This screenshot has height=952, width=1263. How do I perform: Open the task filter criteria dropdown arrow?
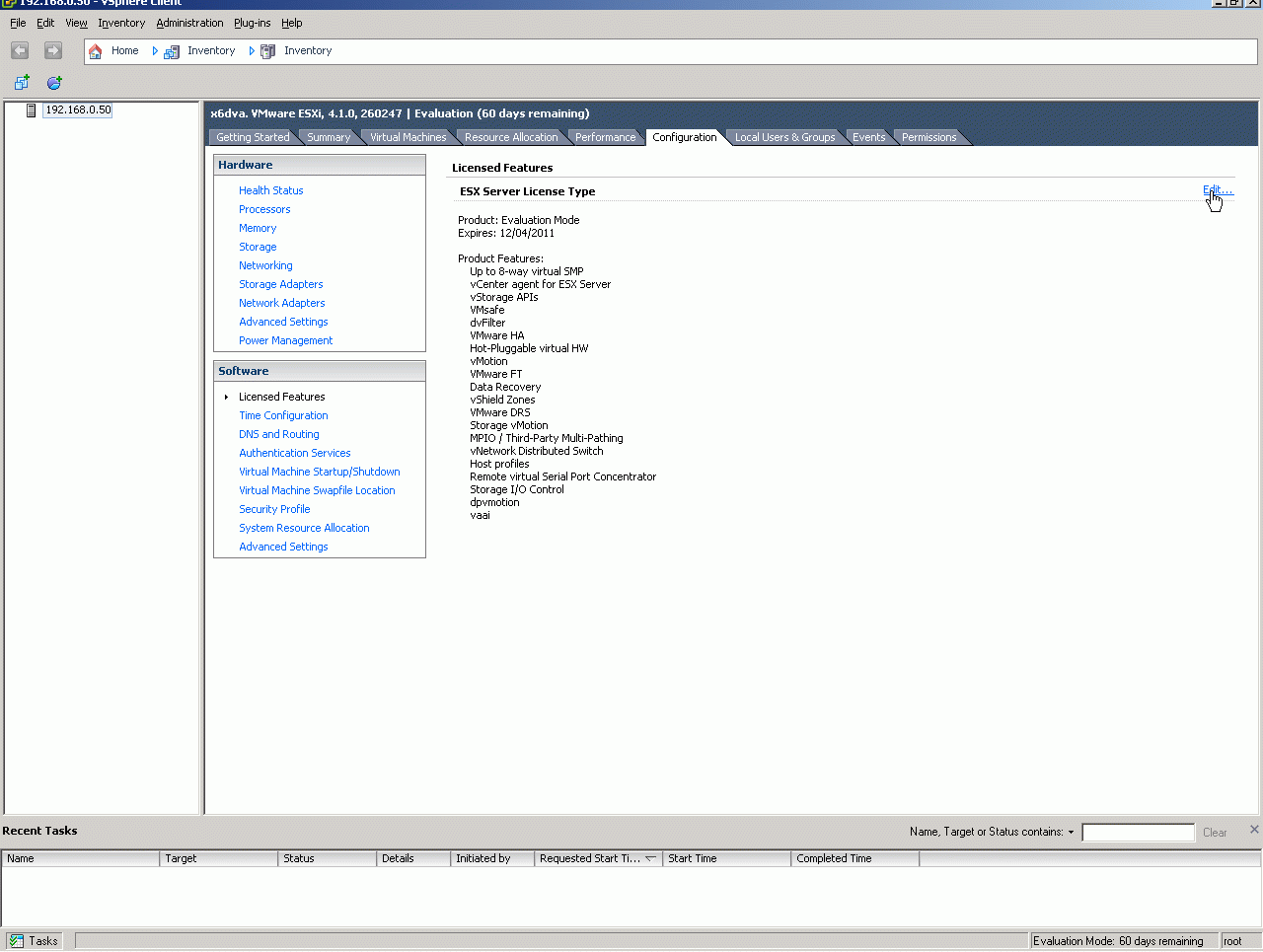pos(1071,833)
